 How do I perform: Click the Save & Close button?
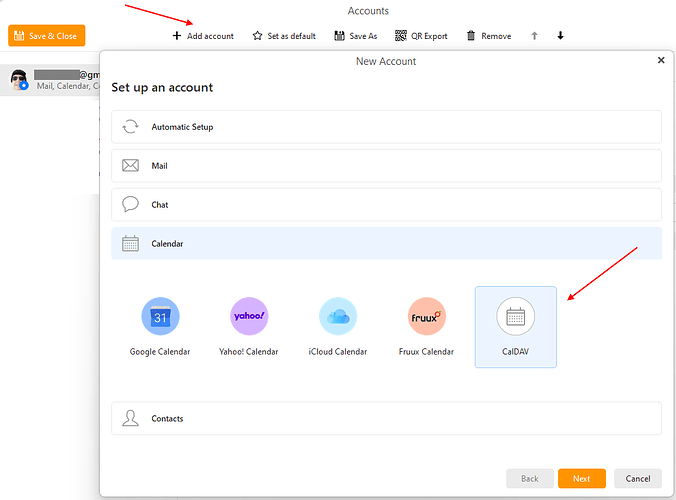tap(47, 36)
